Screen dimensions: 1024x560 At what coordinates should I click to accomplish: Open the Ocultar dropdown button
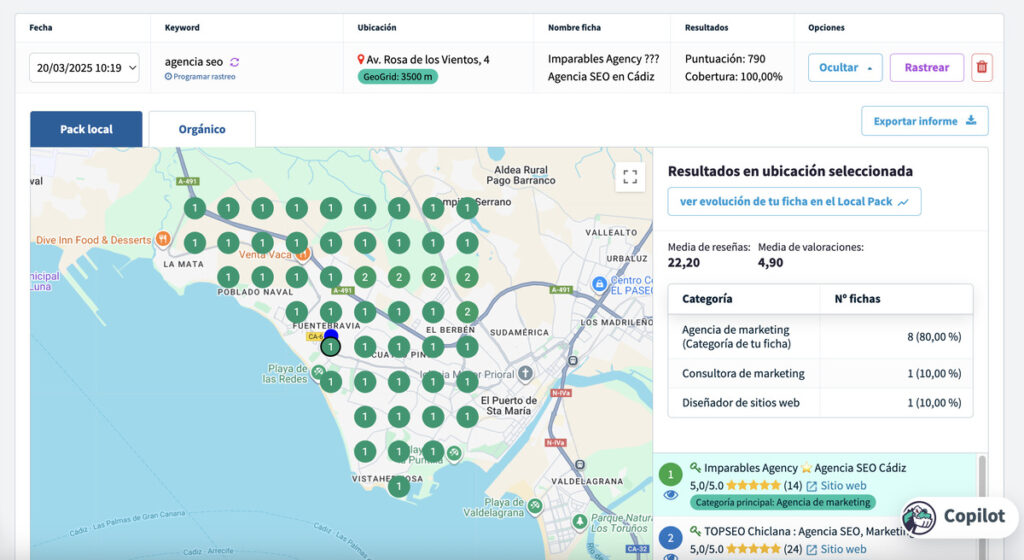coord(845,67)
